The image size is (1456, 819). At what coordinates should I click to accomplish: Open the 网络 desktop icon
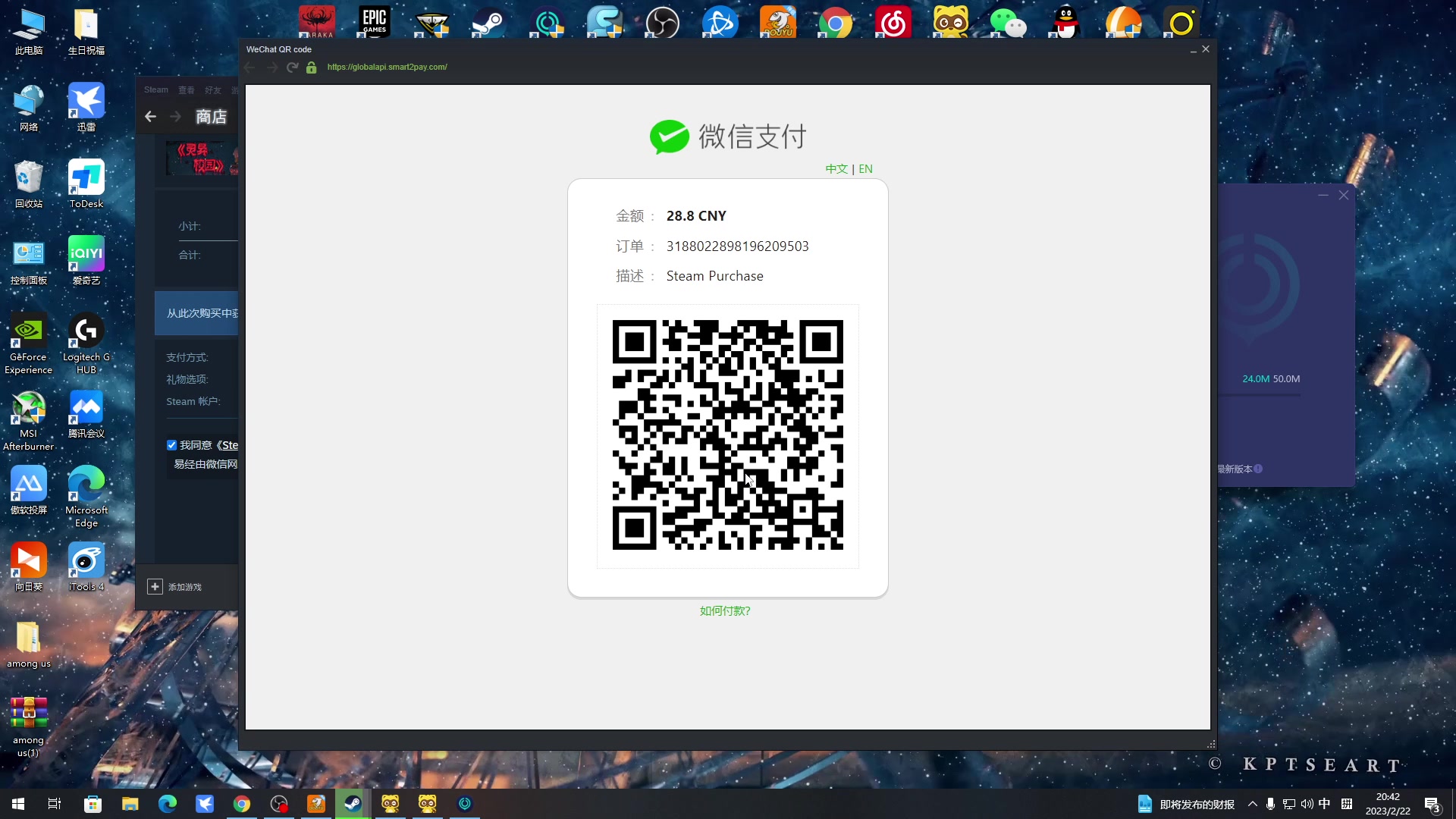[x=29, y=108]
